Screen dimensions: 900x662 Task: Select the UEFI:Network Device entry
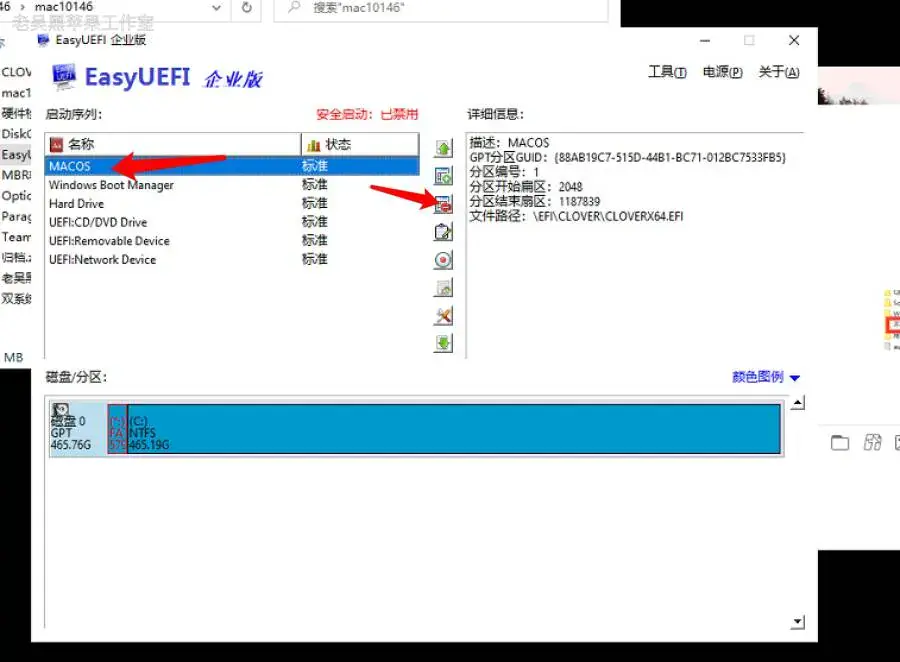(232, 260)
